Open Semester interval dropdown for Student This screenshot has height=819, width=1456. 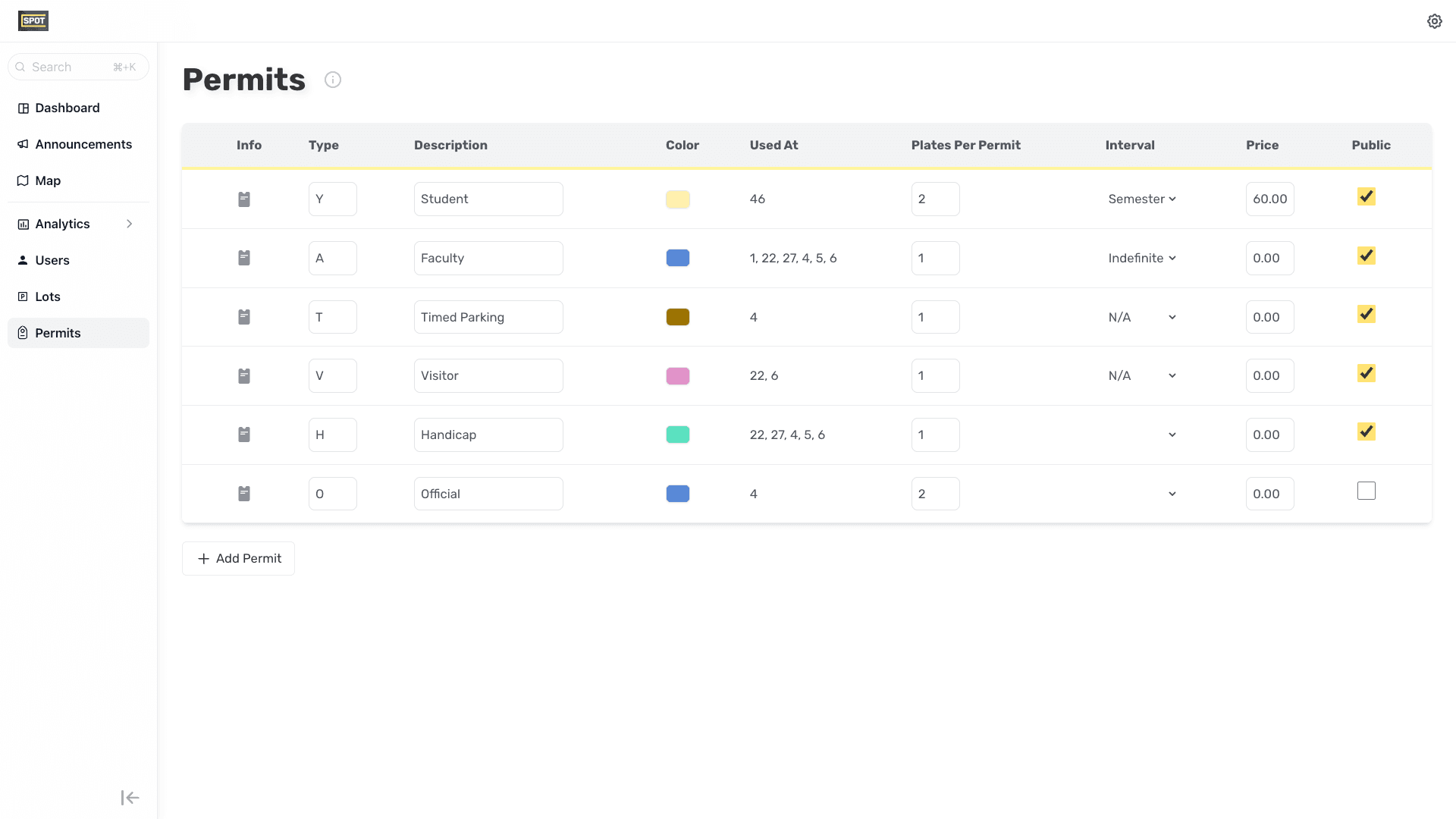1141,199
